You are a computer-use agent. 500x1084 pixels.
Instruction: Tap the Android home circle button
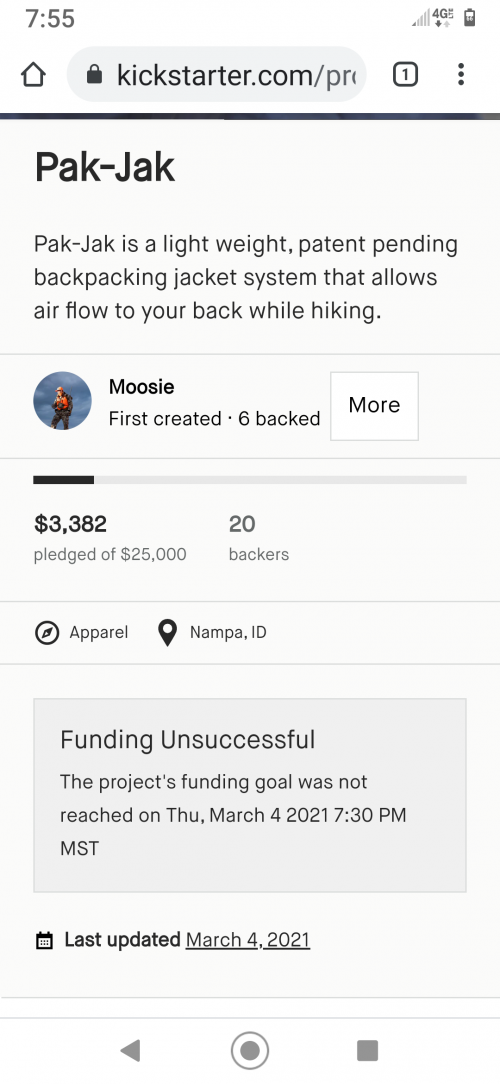click(250, 1051)
